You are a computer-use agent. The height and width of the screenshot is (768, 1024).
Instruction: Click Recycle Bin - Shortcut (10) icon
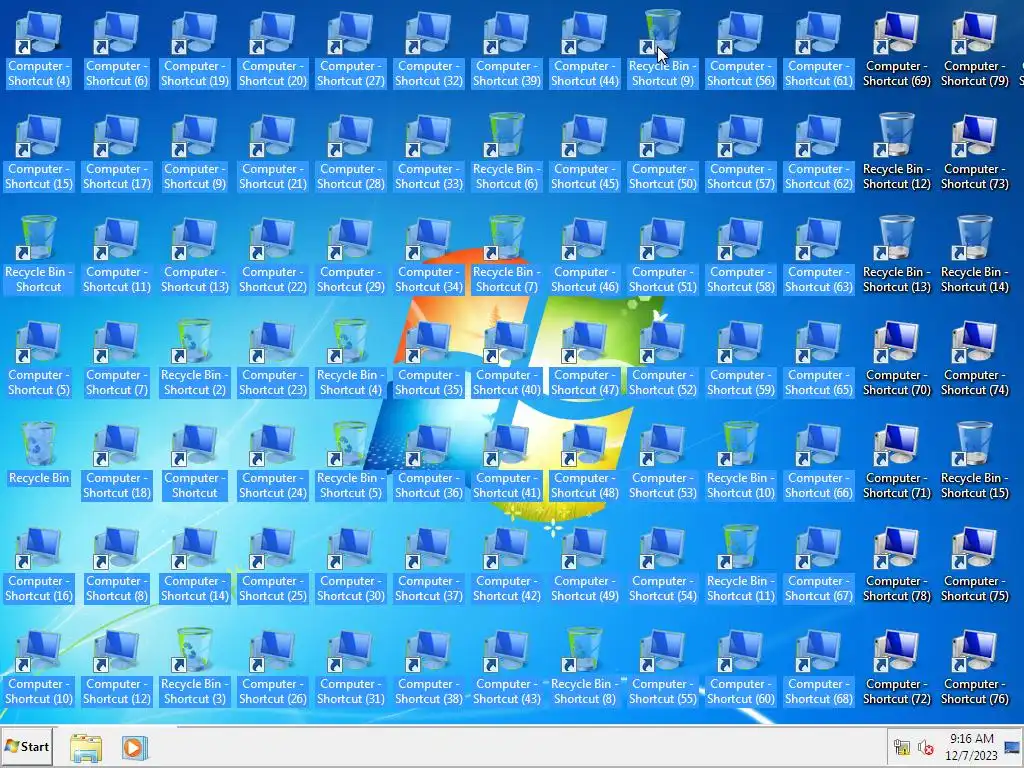click(x=741, y=462)
